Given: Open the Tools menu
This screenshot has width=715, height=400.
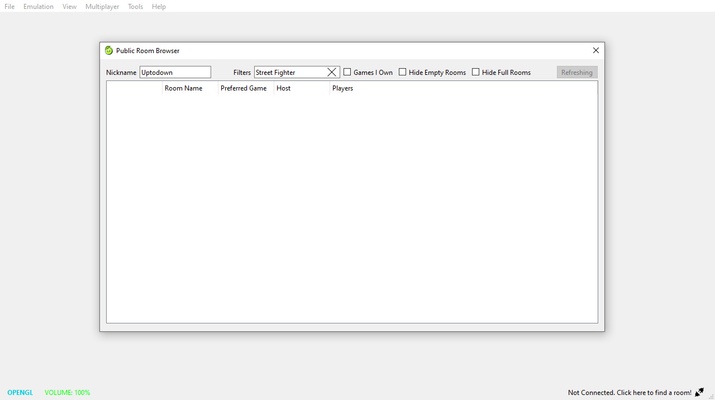Looking at the screenshot, I should coord(135,6).
